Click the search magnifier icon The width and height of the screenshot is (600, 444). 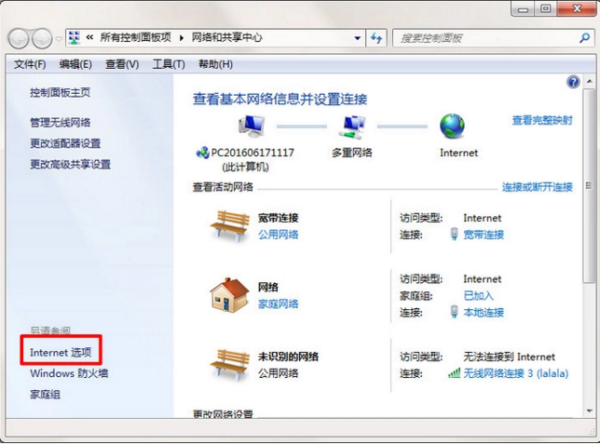click(584, 38)
